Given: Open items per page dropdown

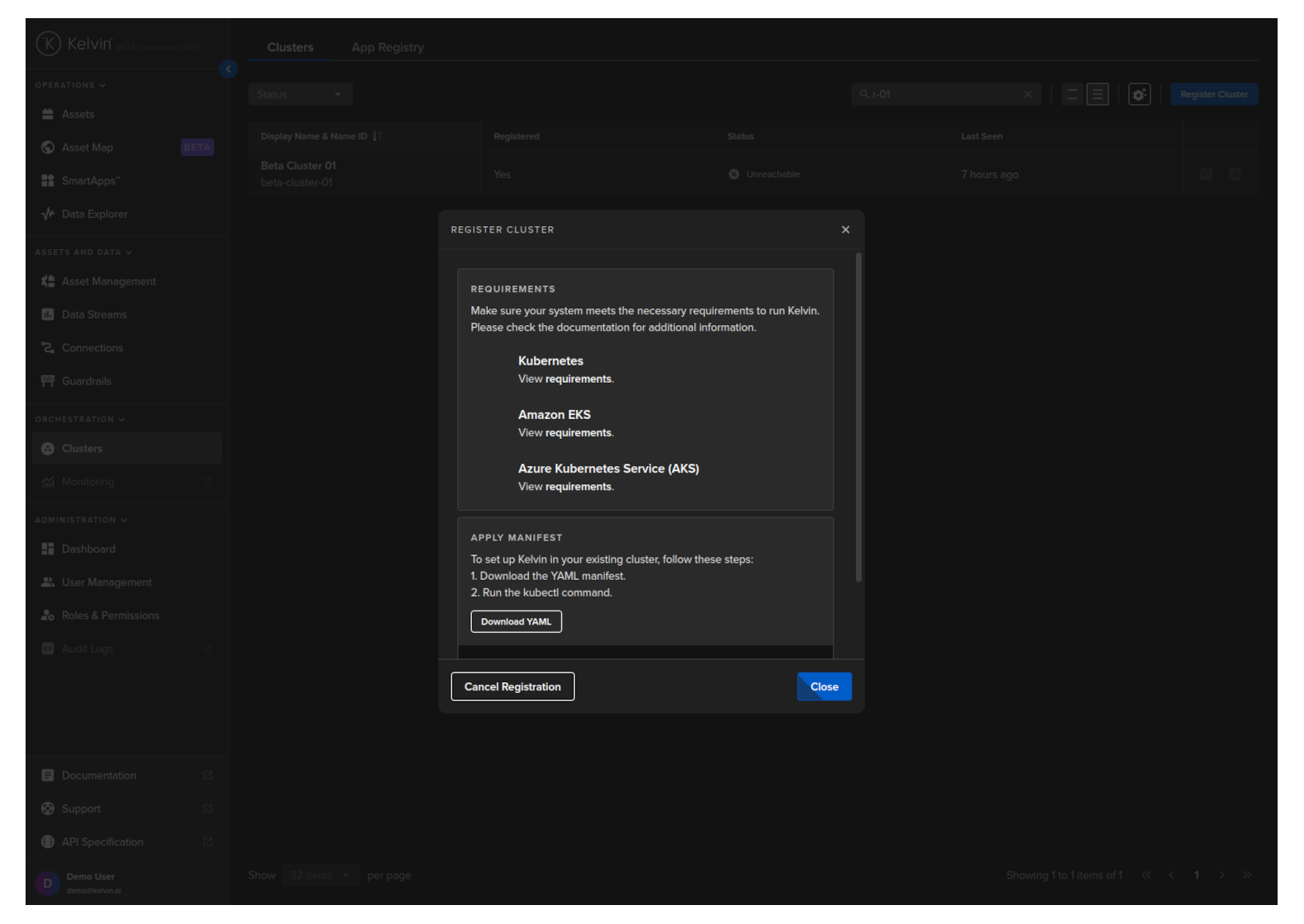Looking at the screenshot, I should [x=319, y=875].
